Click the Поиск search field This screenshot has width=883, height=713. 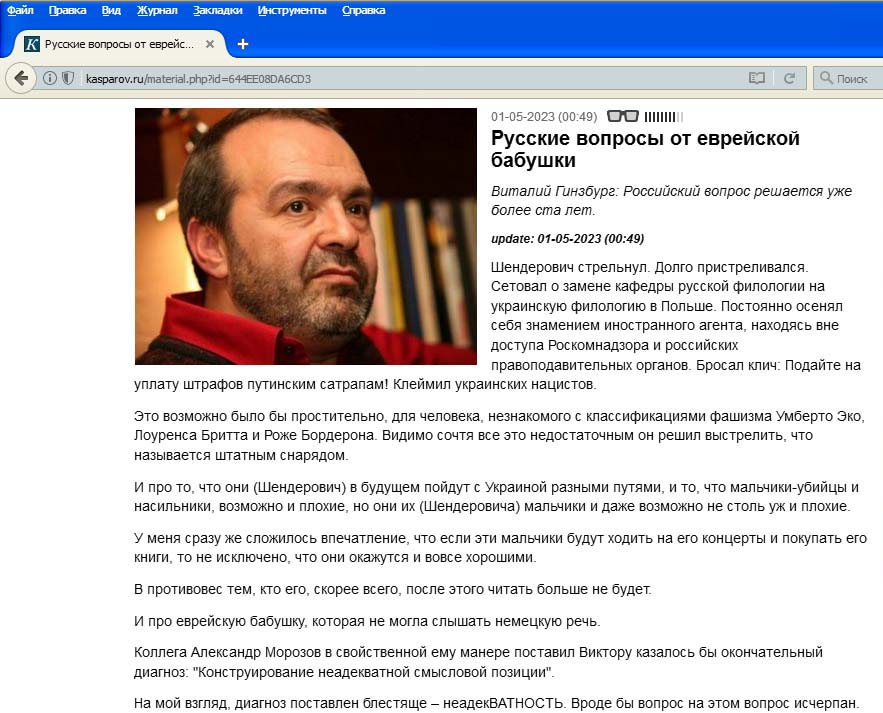point(848,78)
